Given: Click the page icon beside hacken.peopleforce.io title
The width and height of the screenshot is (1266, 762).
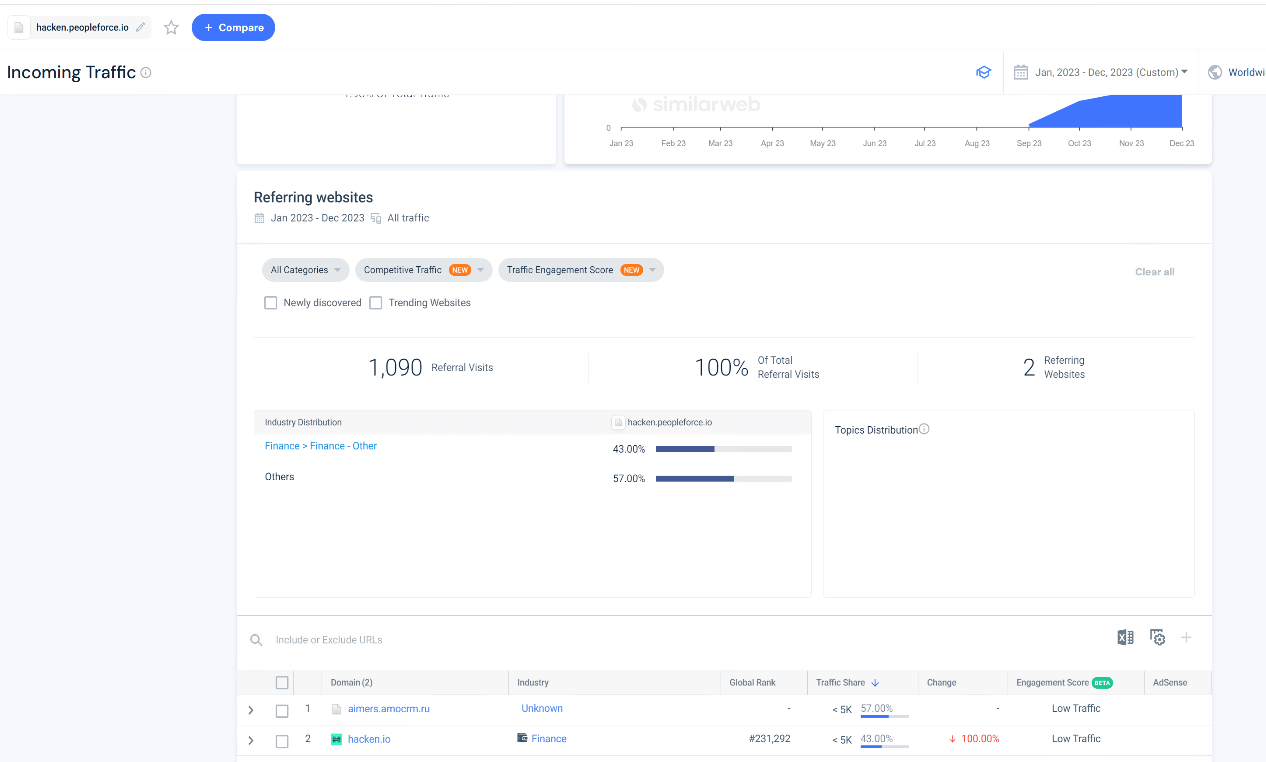Looking at the screenshot, I should (x=19, y=27).
